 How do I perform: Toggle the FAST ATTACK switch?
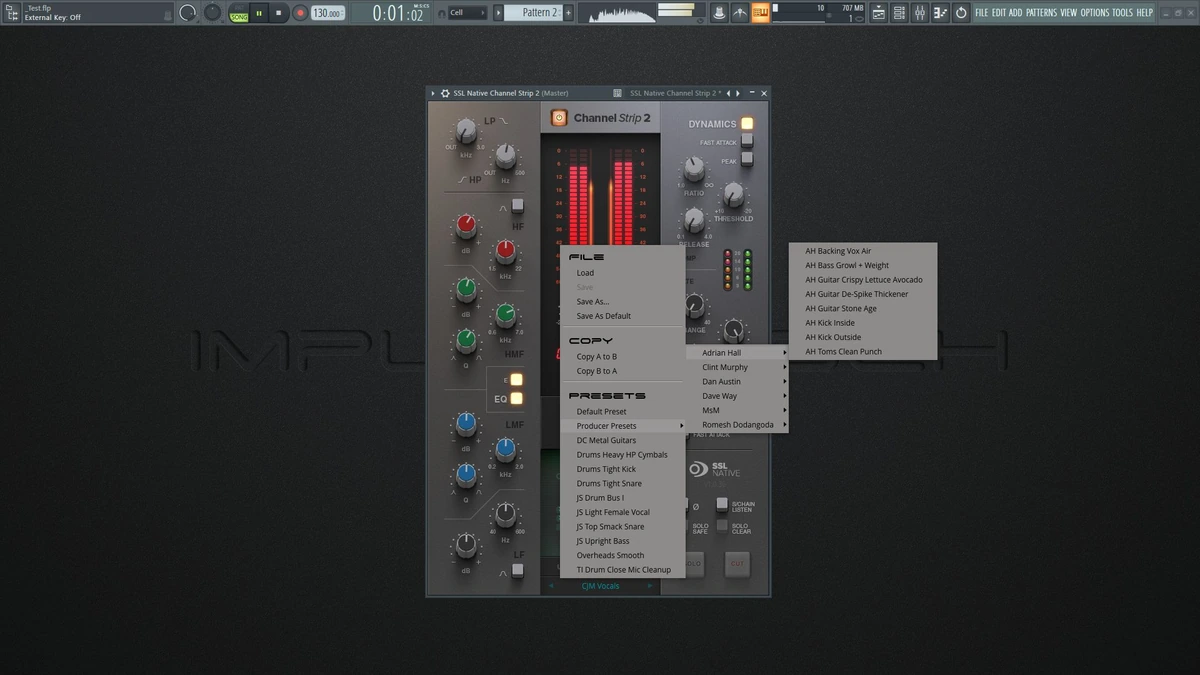coord(746,142)
